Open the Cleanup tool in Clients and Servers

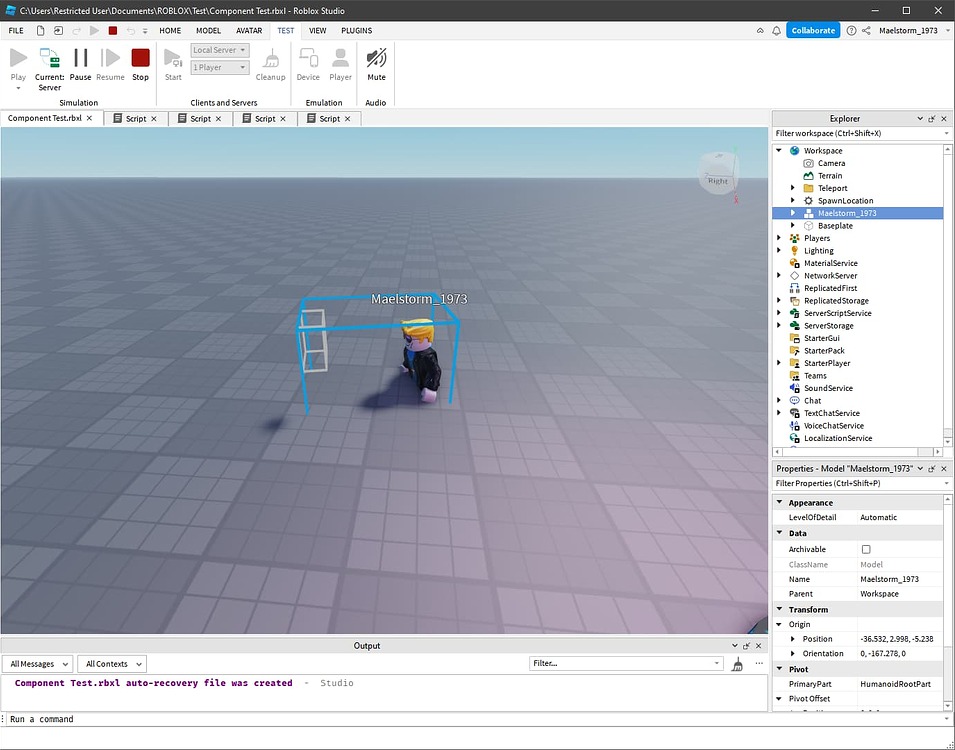(270, 62)
